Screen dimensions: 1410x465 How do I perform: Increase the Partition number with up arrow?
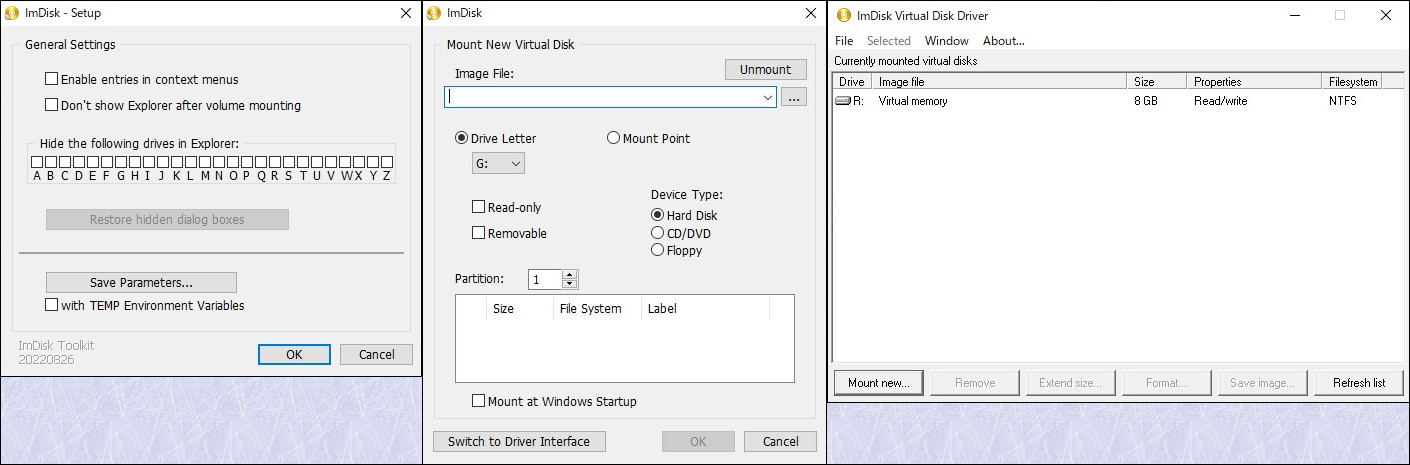(x=570, y=275)
